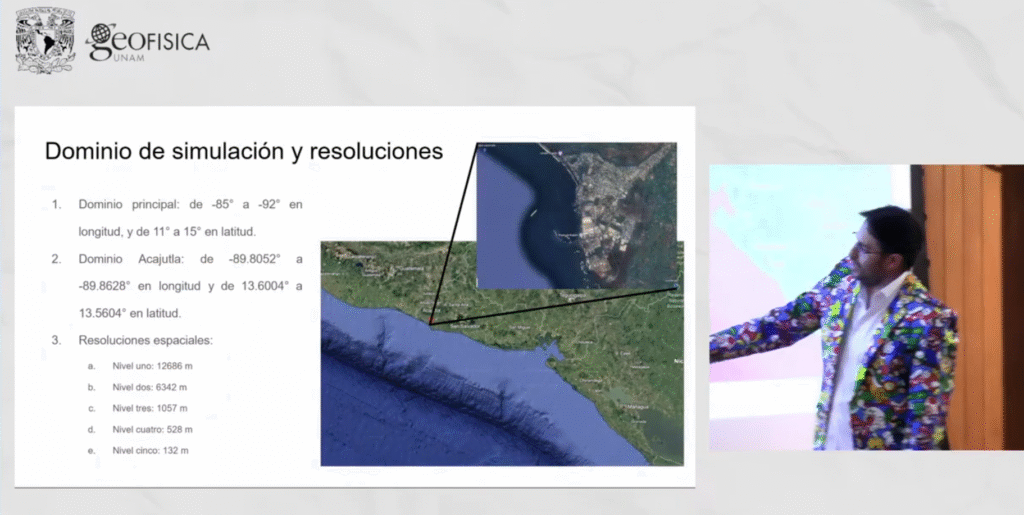The height and width of the screenshot is (515, 1024).
Task: Click the 'Dominio principal' list item
Action: 189,218
